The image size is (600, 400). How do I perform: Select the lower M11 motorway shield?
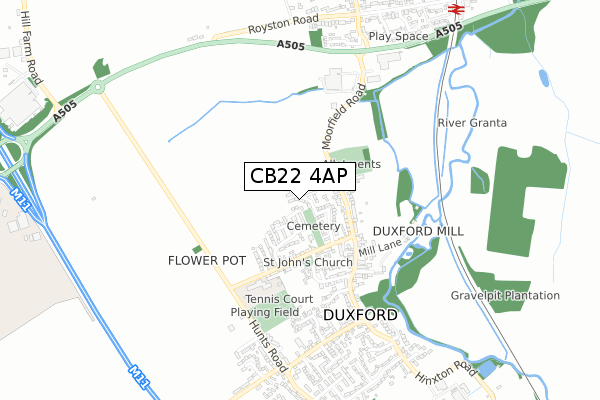139,377
